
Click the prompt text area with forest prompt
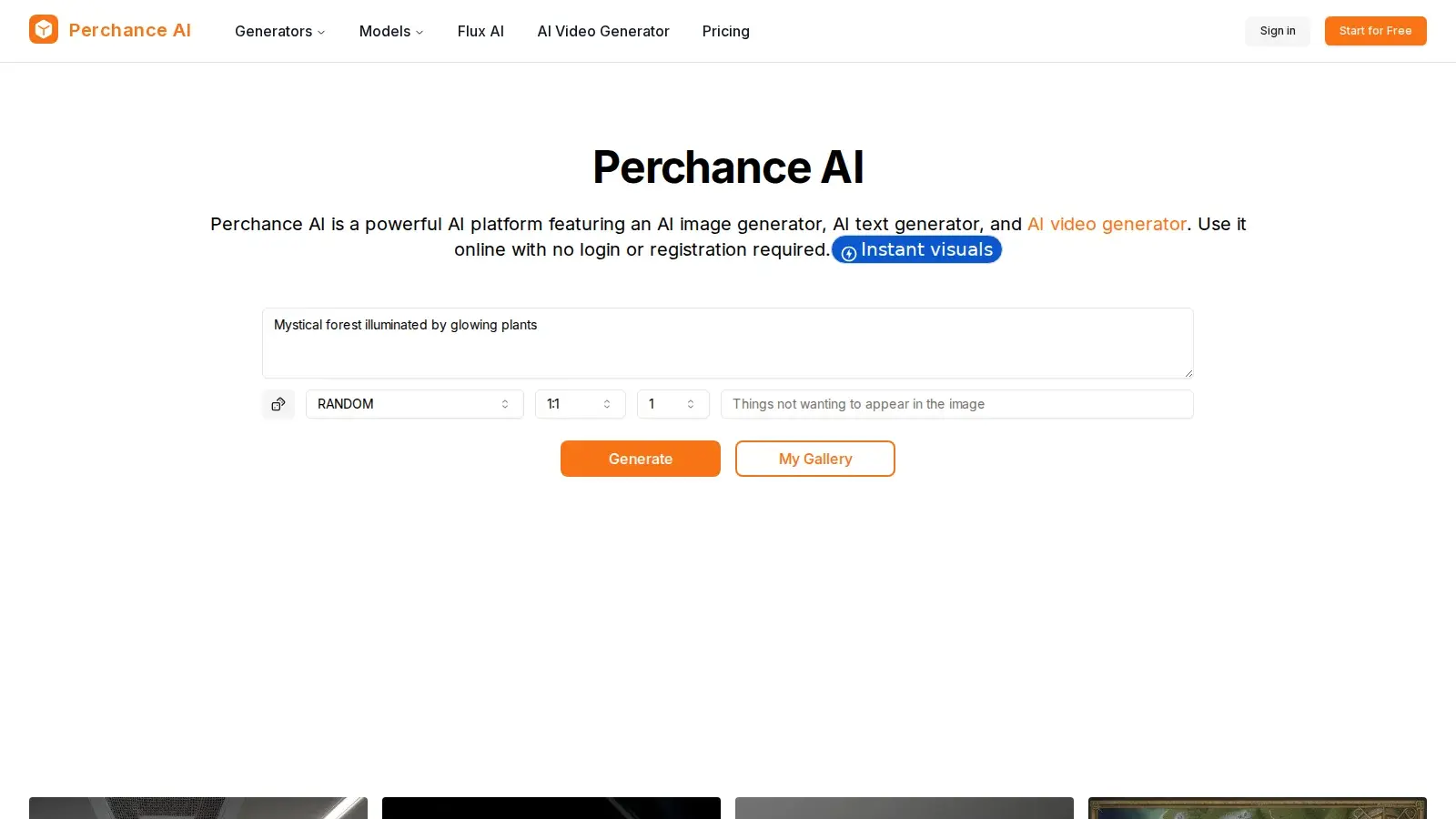tap(727, 343)
